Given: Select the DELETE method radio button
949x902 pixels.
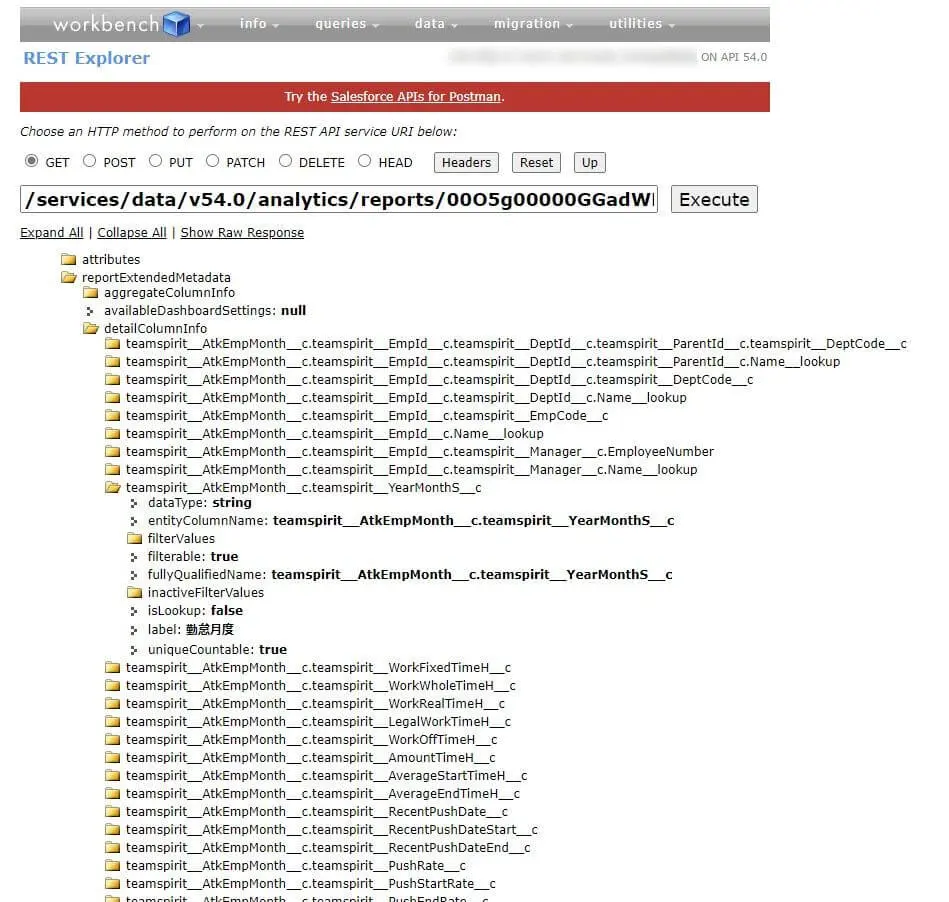Looking at the screenshot, I should tap(286, 161).
